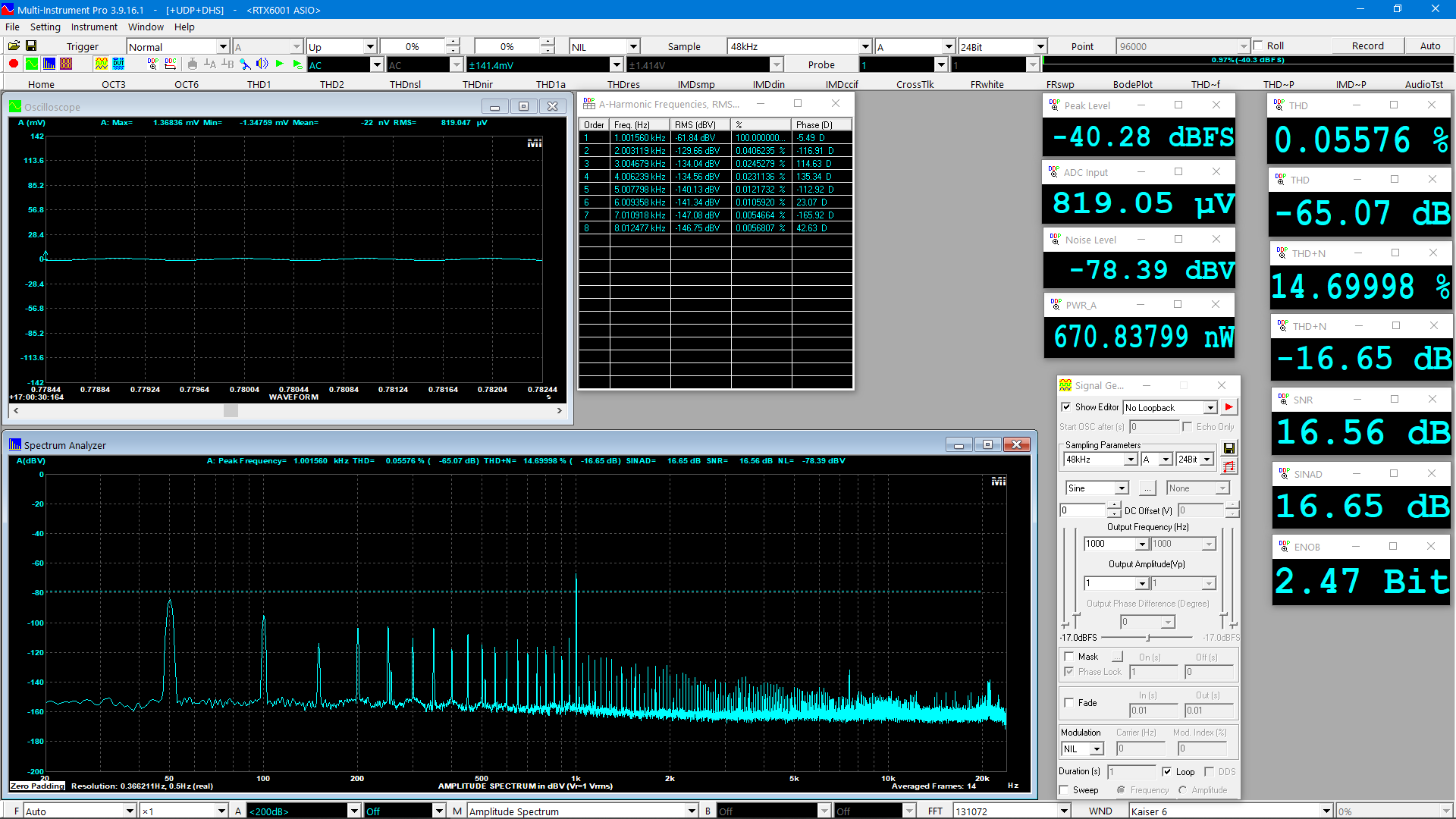Open the Setting menu
Viewport: 1456px width, 819px height.
[x=45, y=27]
